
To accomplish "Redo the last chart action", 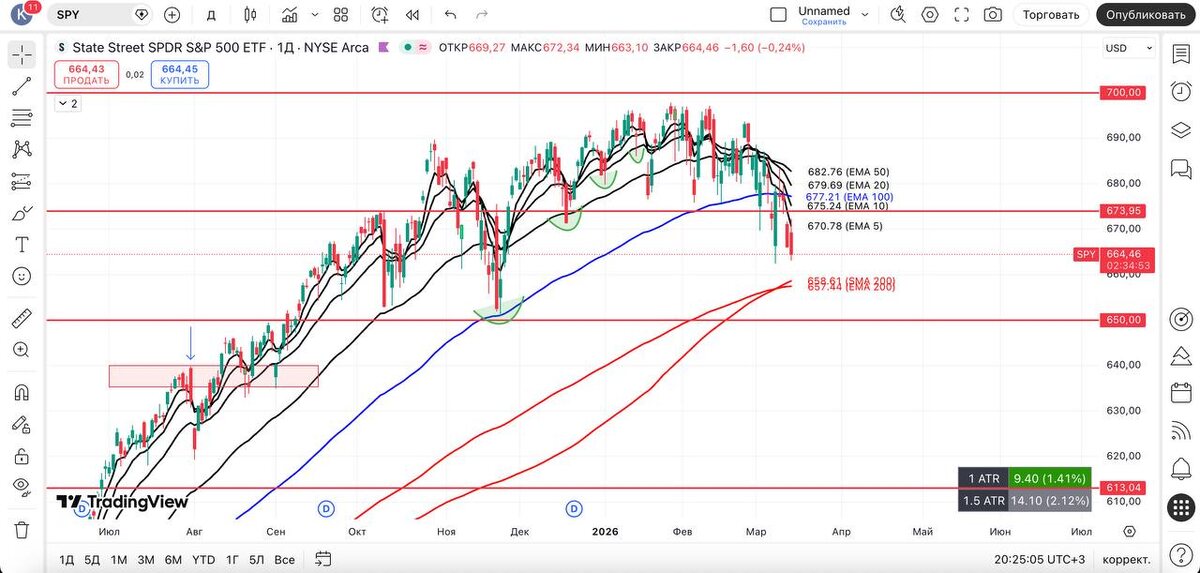I will pyautogui.click(x=482, y=15).
